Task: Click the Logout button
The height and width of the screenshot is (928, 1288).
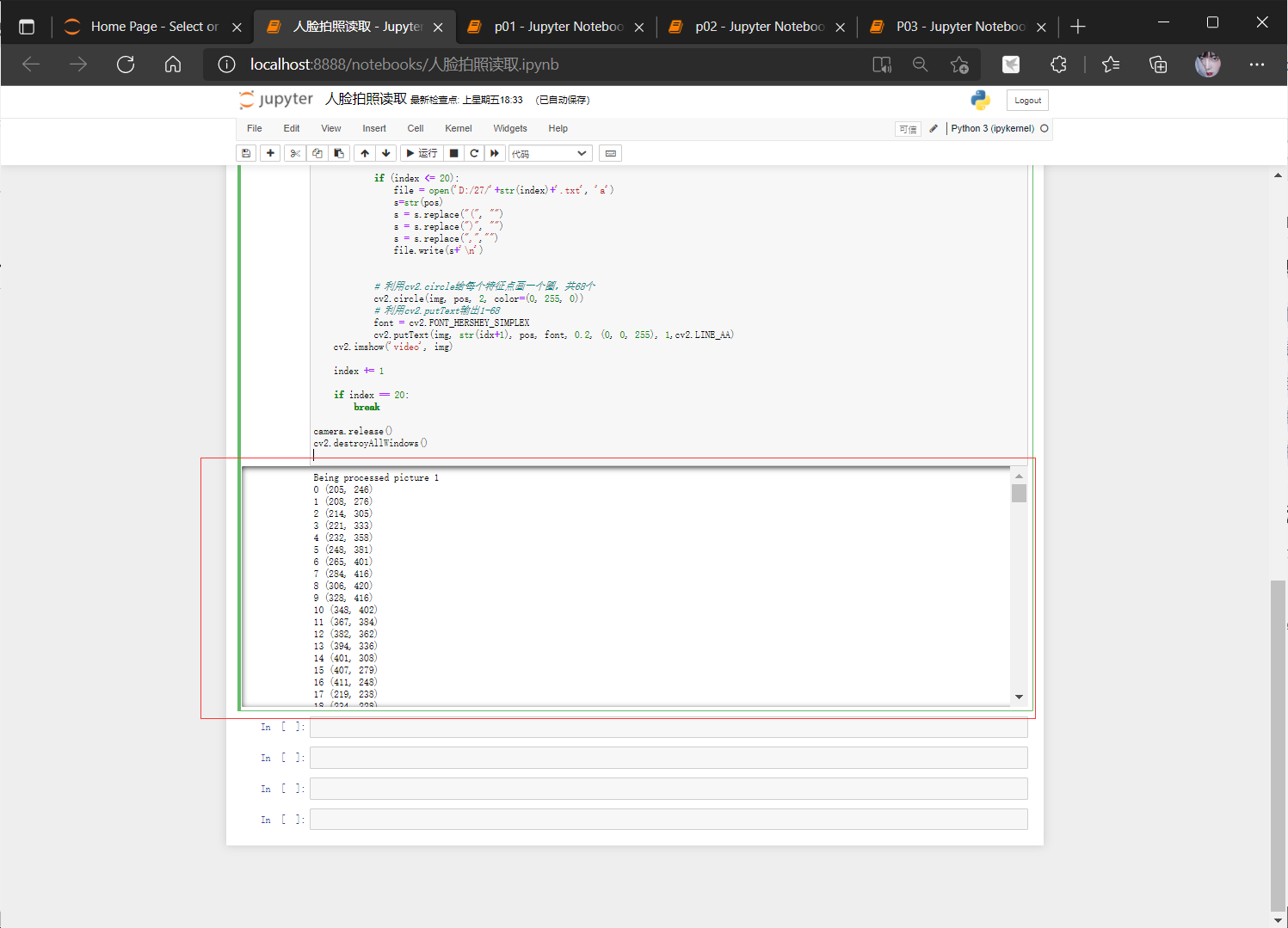Action: (1027, 101)
